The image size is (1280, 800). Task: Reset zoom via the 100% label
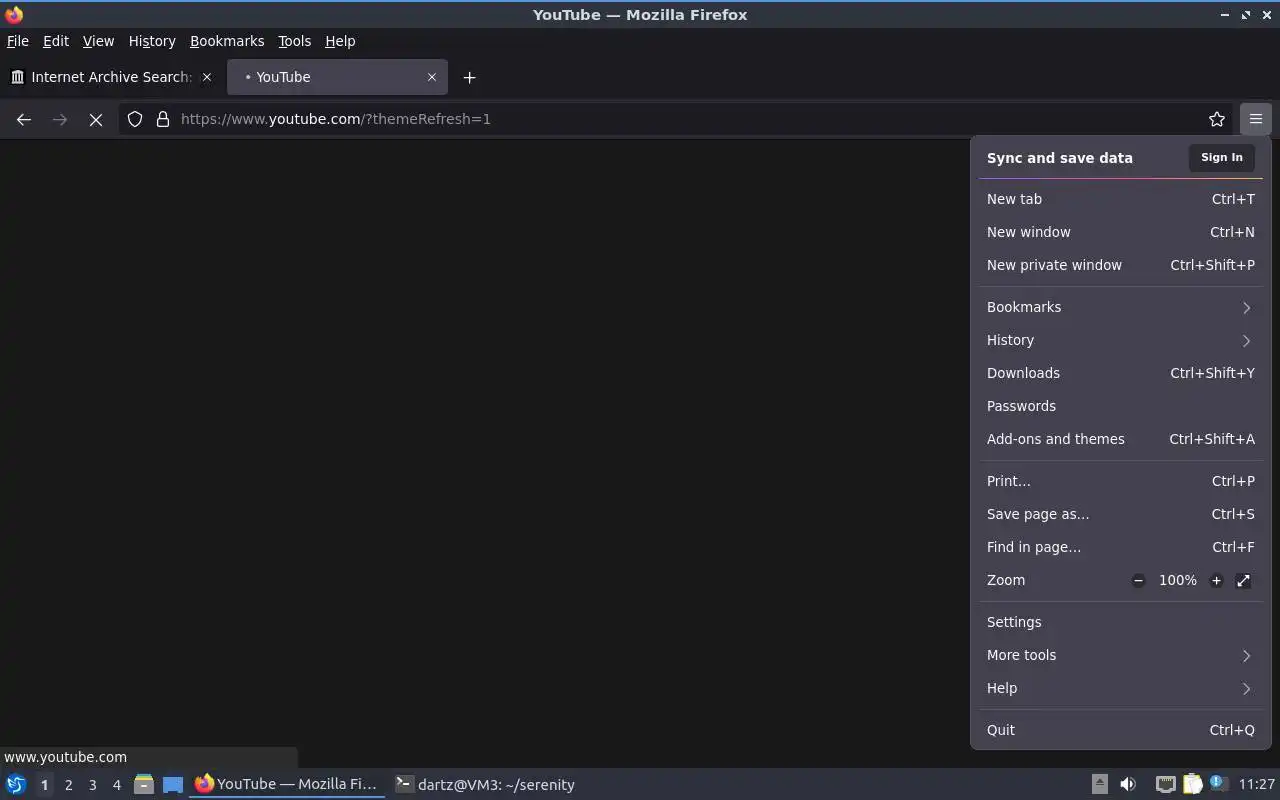tap(1177, 580)
